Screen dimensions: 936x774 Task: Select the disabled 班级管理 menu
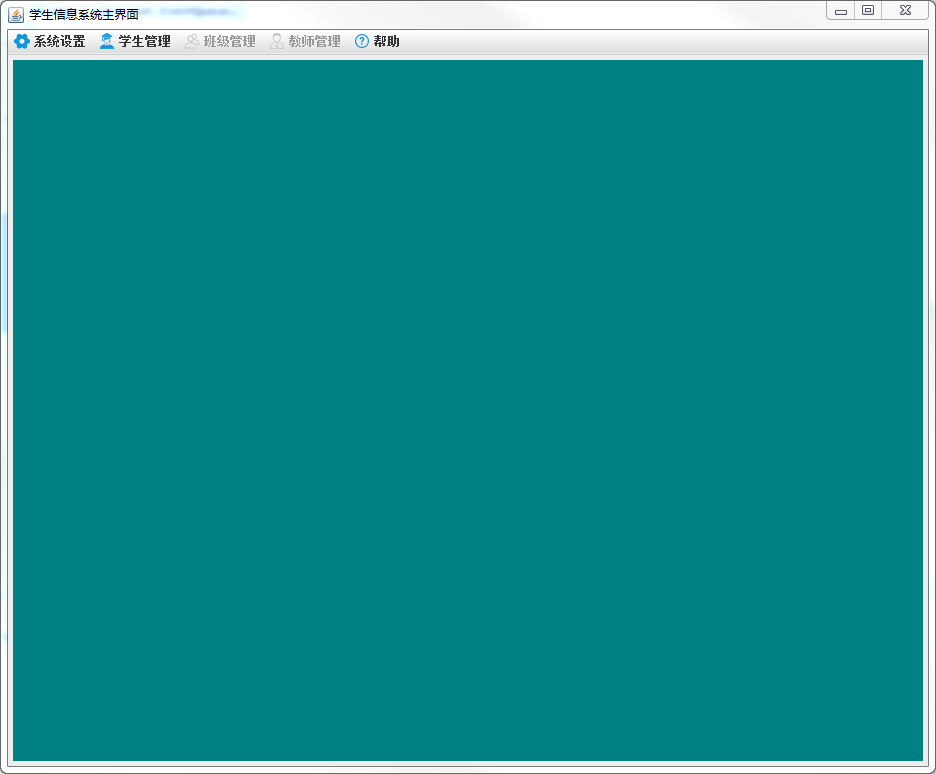pyautogui.click(x=229, y=41)
